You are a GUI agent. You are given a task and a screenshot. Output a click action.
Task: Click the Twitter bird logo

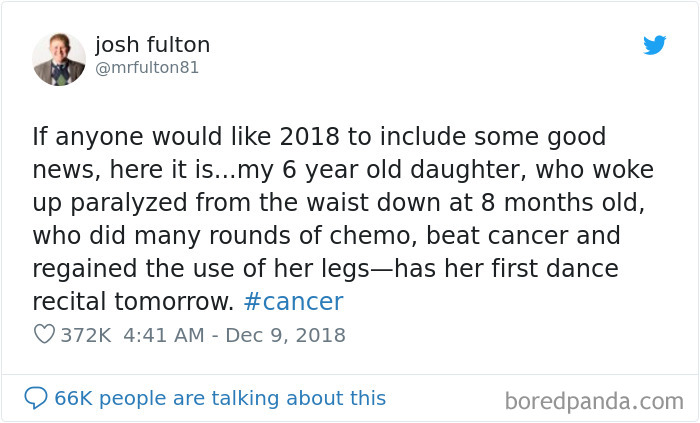(x=654, y=46)
